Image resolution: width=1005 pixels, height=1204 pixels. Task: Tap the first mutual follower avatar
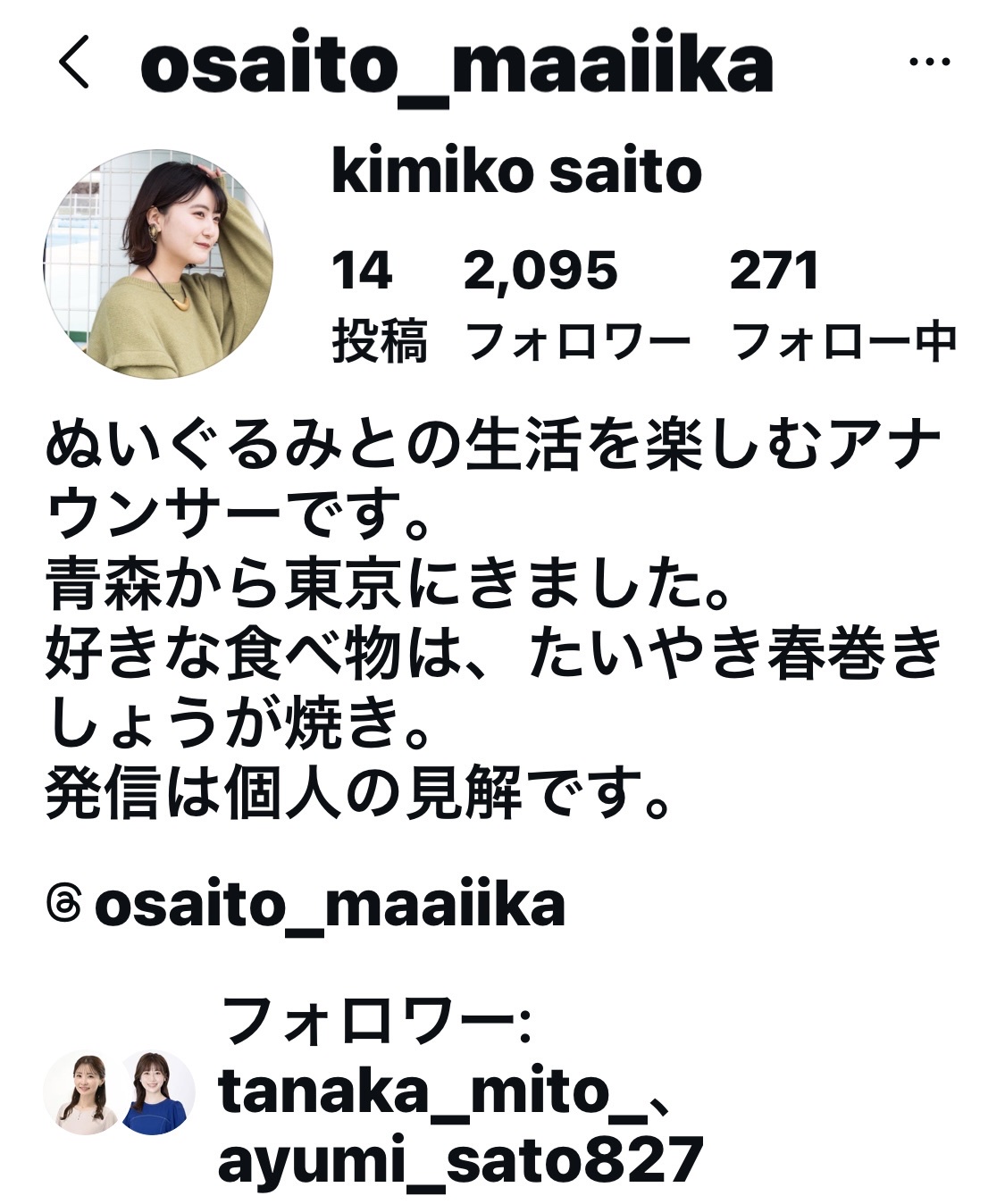82,1092
